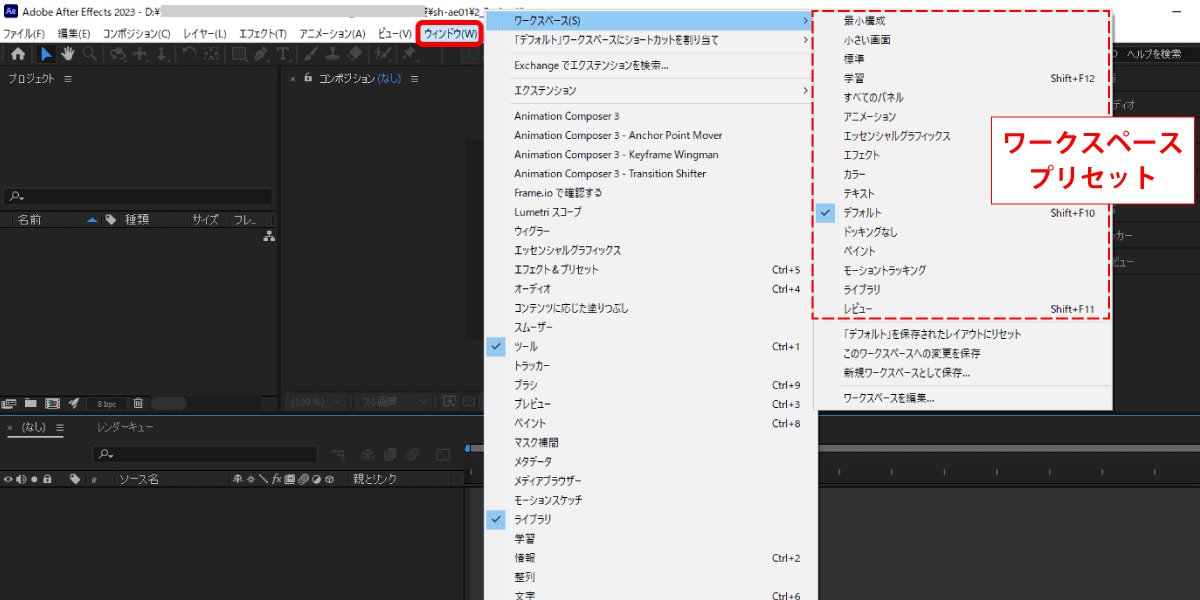Screen dimensions: 1200x600
Task: Open the ビュー(V) menu
Action: (x=395, y=33)
